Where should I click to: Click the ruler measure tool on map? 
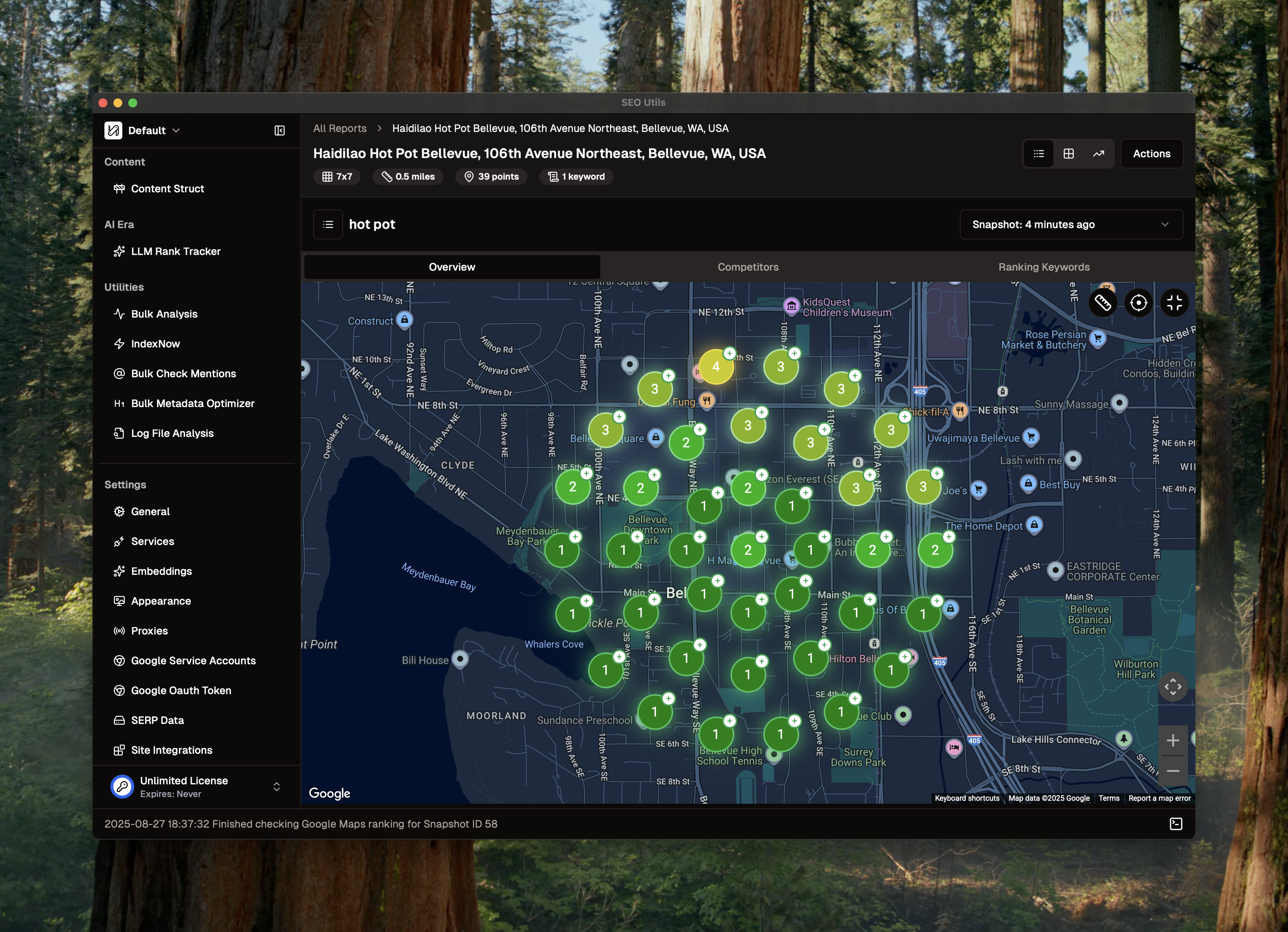pyautogui.click(x=1102, y=303)
